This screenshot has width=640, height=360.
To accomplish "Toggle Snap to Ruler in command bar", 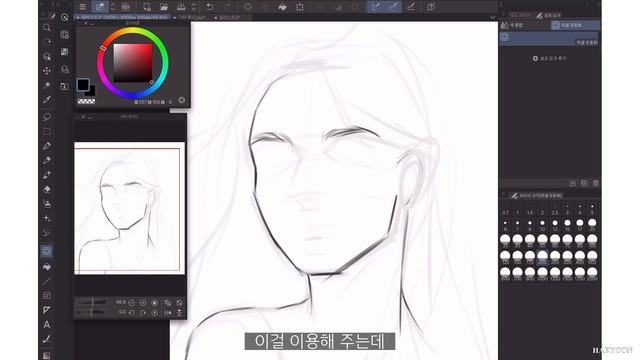I will pyautogui.click(x=376, y=7).
